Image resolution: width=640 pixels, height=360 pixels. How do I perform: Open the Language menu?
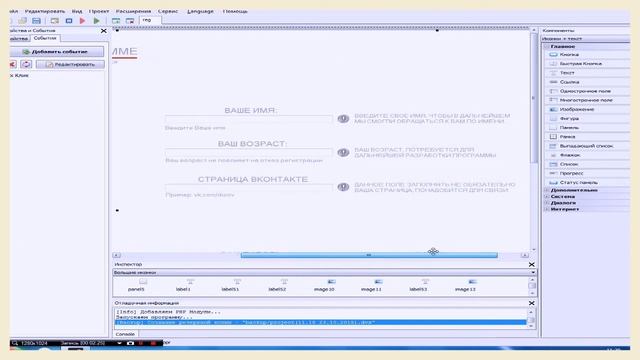tap(200, 11)
